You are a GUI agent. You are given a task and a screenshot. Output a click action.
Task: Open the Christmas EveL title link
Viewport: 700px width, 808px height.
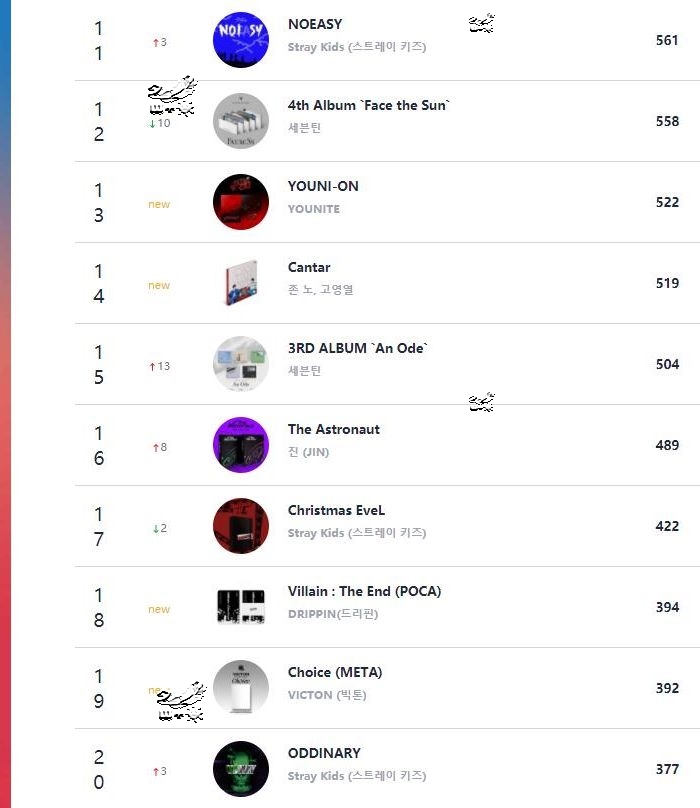click(336, 510)
